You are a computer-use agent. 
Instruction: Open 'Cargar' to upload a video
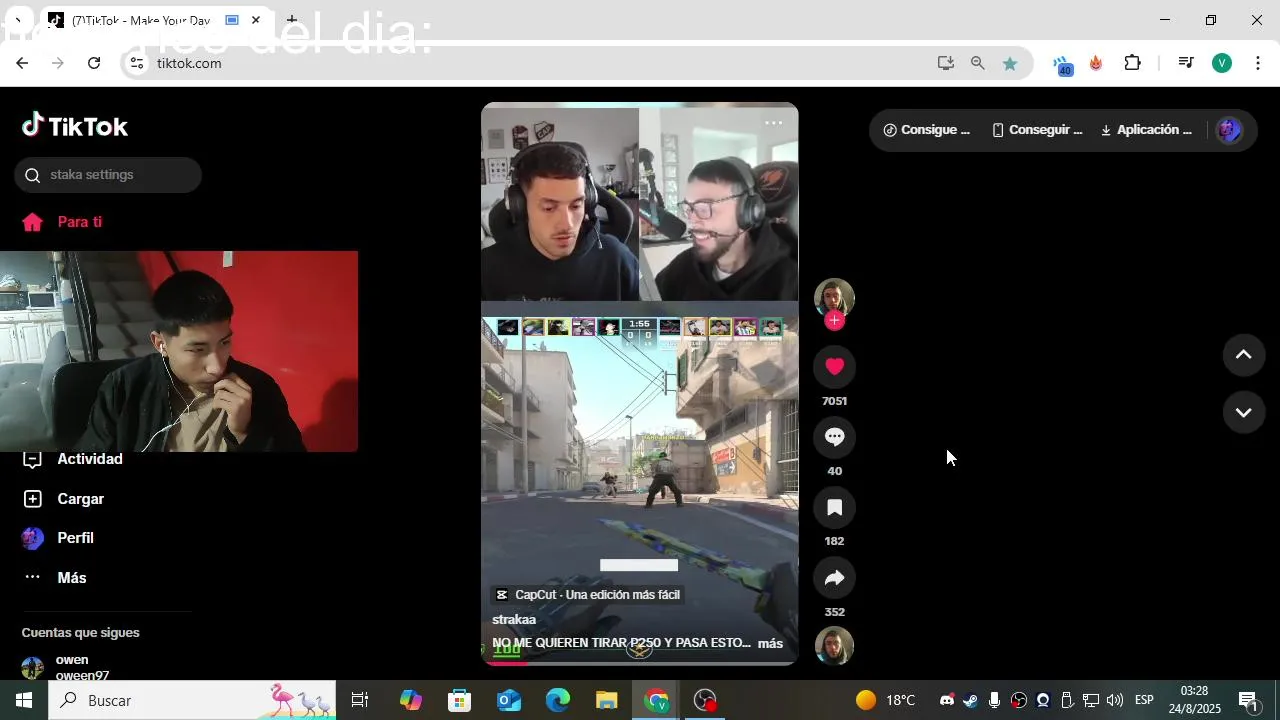(64, 499)
